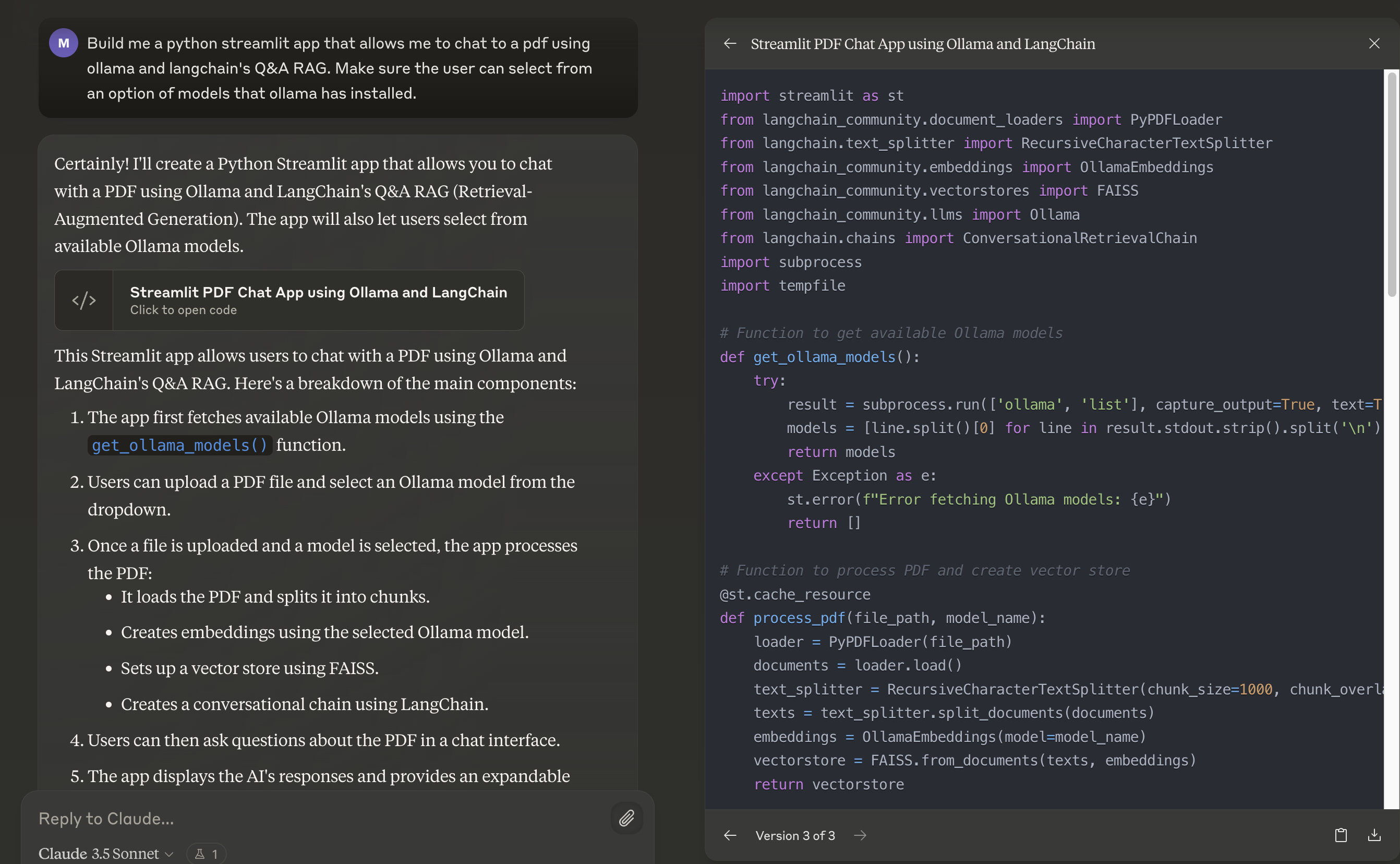The height and width of the screenshot is (864, 1400).
Task: Click the chevron beside Claude 3.5 Sonnet
Action: (x=169, y=854)
